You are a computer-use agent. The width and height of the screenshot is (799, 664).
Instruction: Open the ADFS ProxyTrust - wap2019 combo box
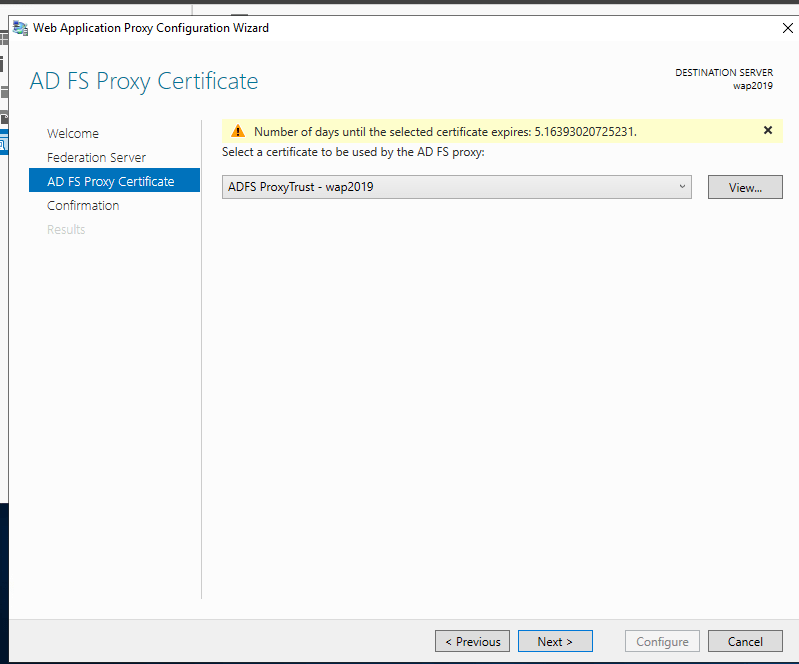tap(456, 187)
